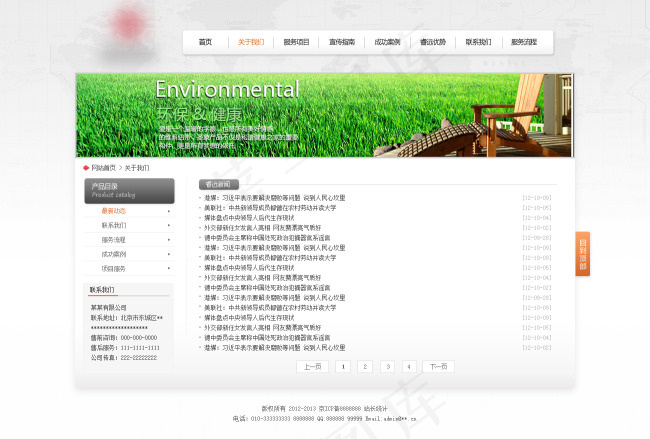Click the 站长统计 link in the footer

376,409
